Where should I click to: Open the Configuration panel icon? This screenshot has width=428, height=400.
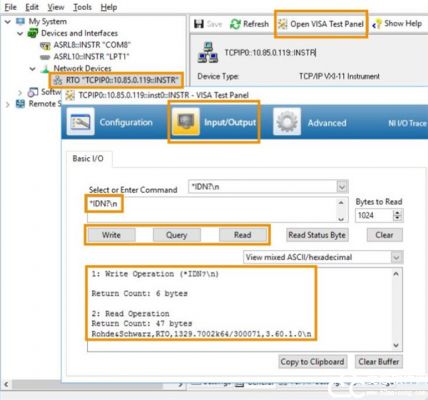(x=80, y=122)
